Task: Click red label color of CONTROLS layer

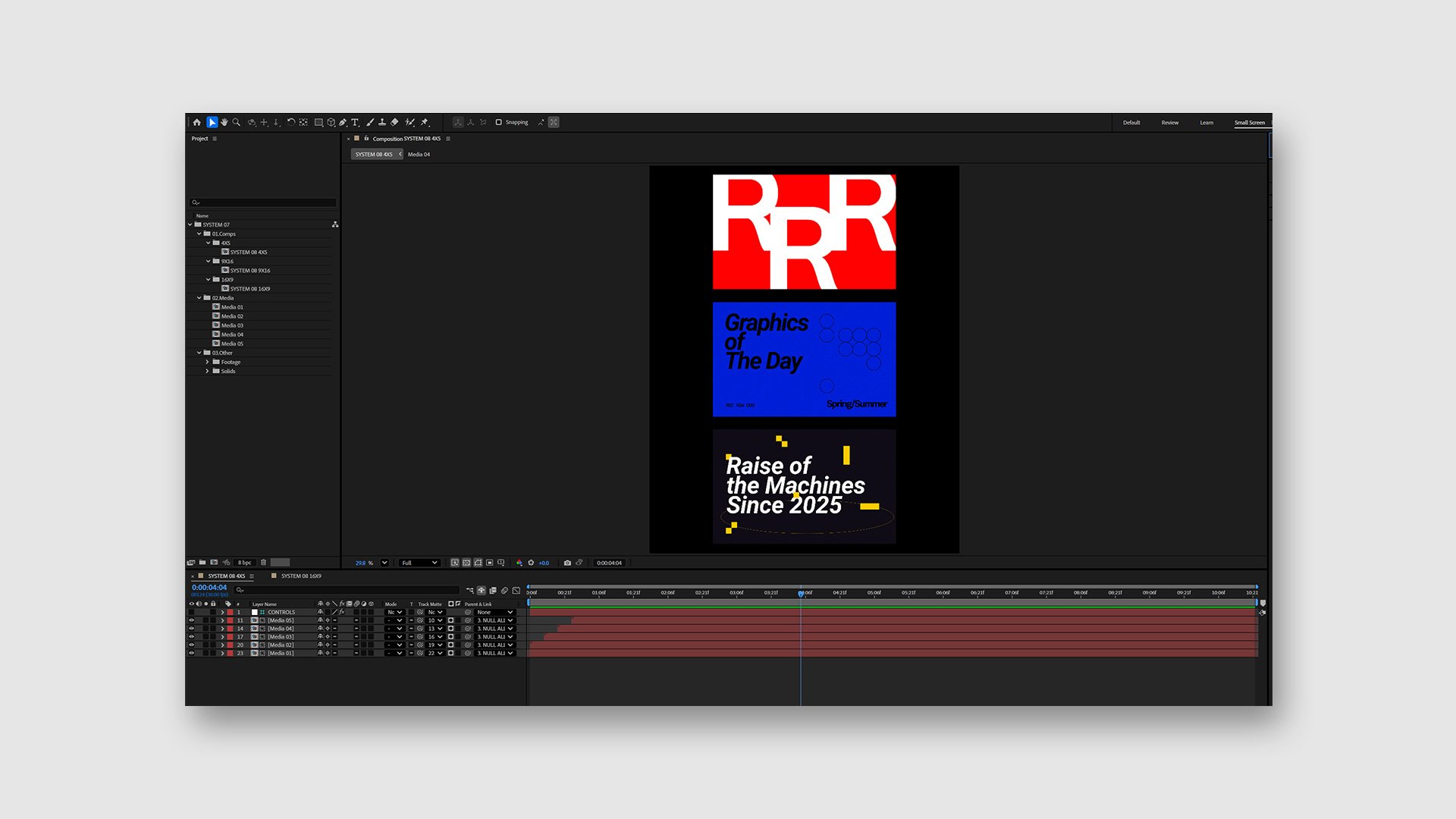Action: pos(231,612)
